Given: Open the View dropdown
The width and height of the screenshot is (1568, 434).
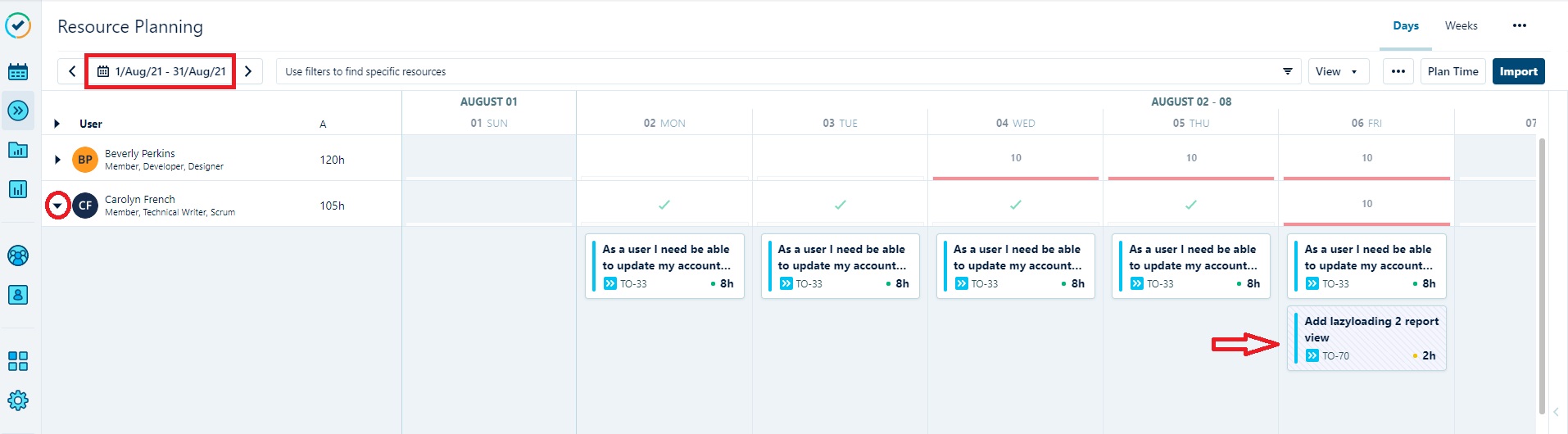Looking at the screenshot, I should click(x=1336, y=71).
